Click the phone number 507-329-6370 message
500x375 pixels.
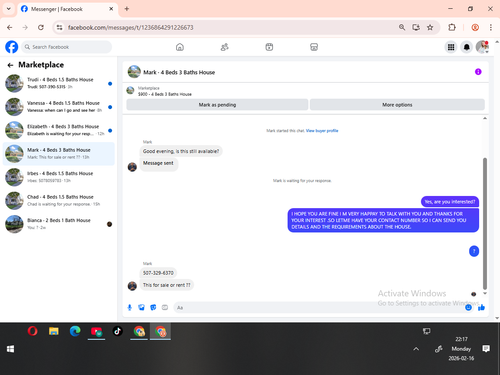click(x=158, y=273)
